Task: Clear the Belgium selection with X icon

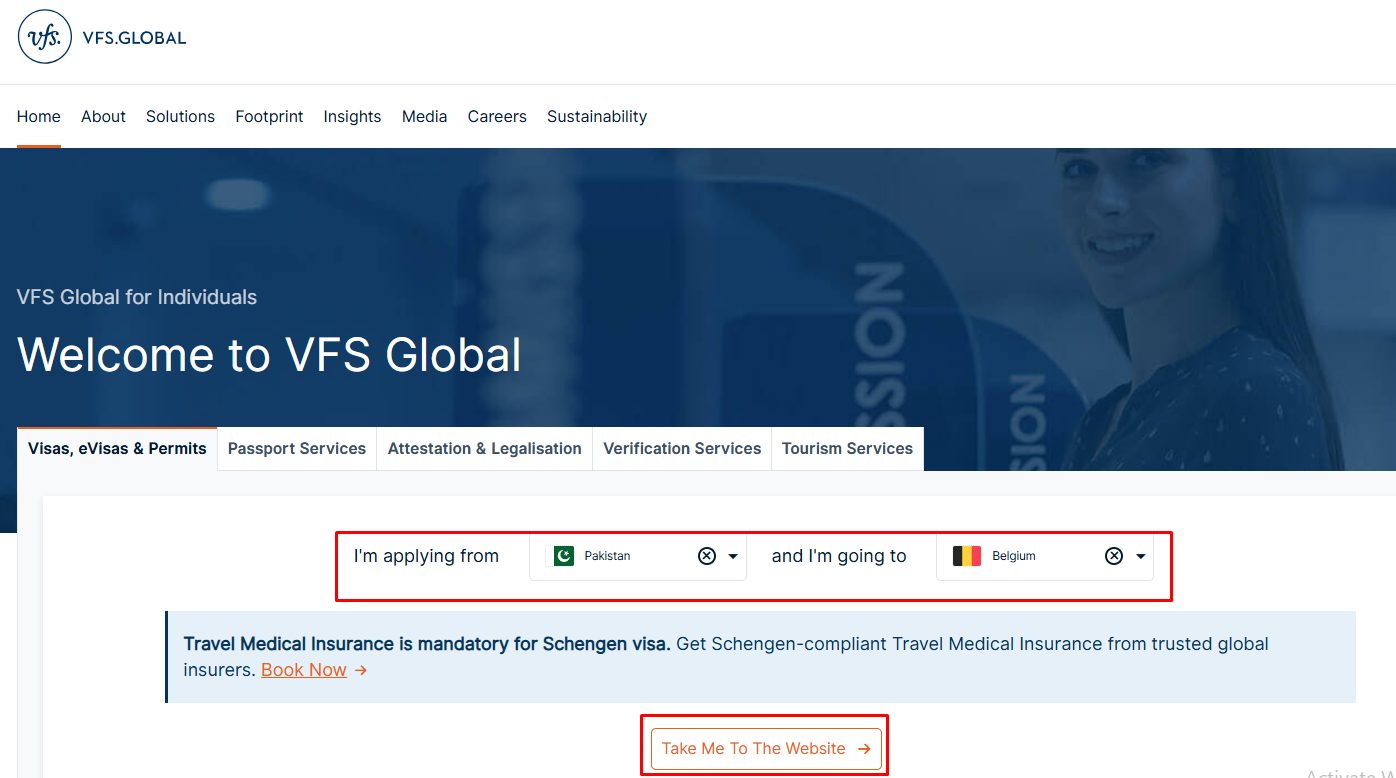Action: click(x=1114, y=556)
